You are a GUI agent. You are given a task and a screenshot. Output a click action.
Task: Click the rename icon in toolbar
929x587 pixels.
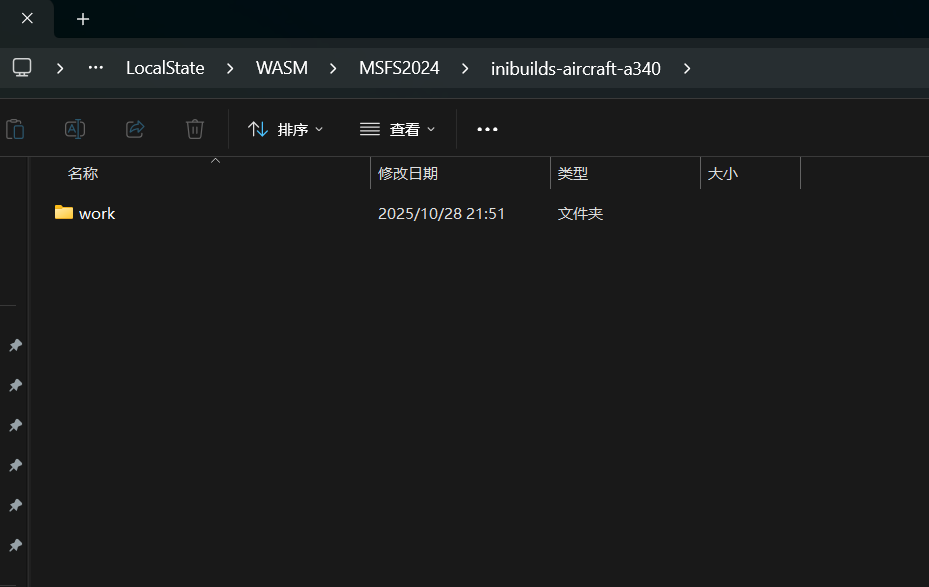click(75, 129)
